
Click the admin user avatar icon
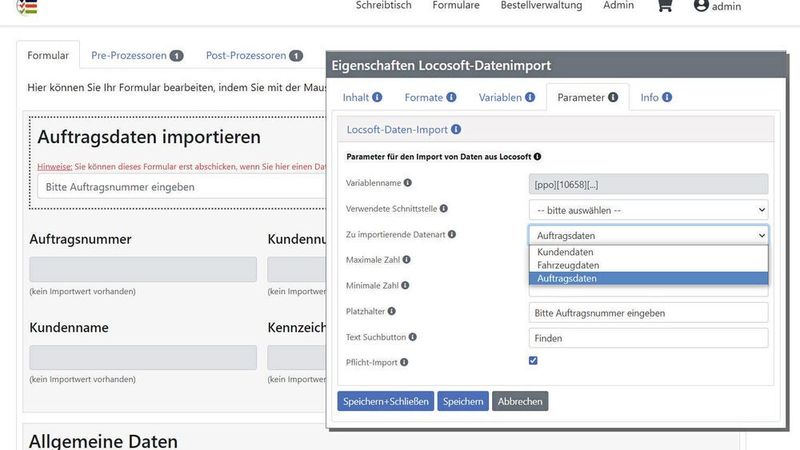coord(701,6)
